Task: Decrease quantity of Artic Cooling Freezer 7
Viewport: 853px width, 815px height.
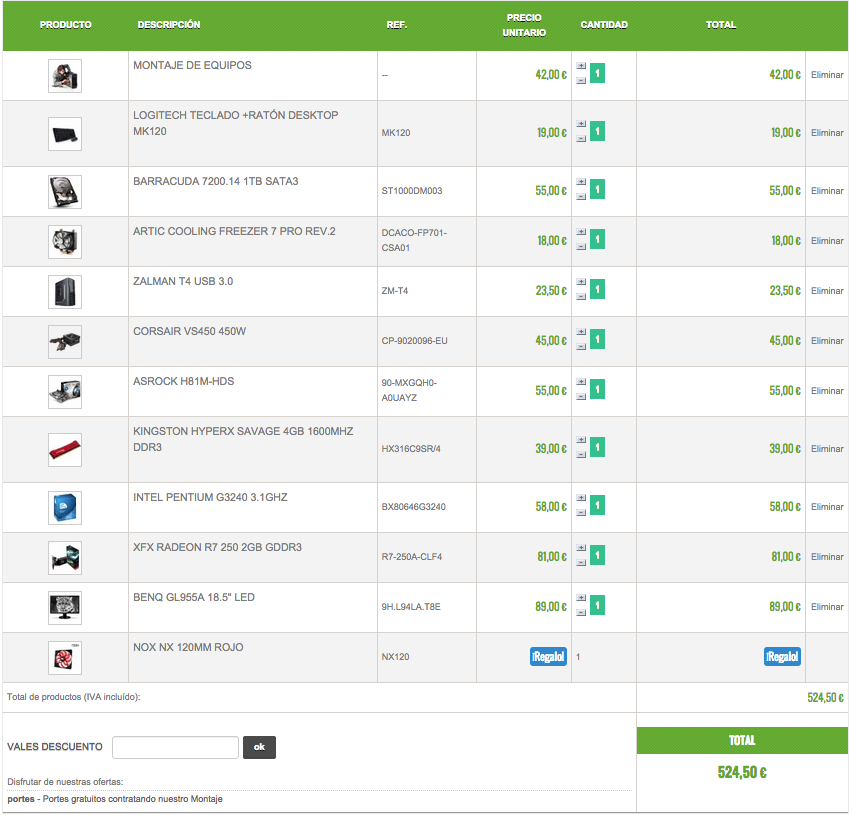Action: click(581, 247)
